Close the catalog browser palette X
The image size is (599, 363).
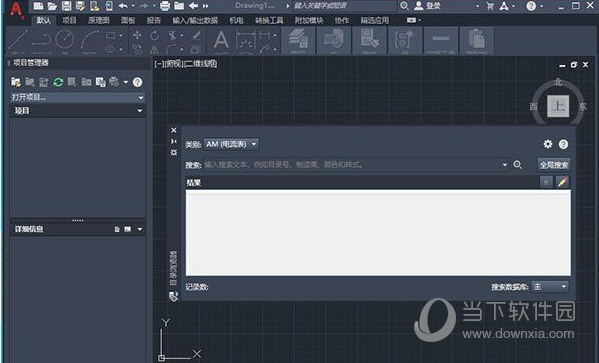174,130
